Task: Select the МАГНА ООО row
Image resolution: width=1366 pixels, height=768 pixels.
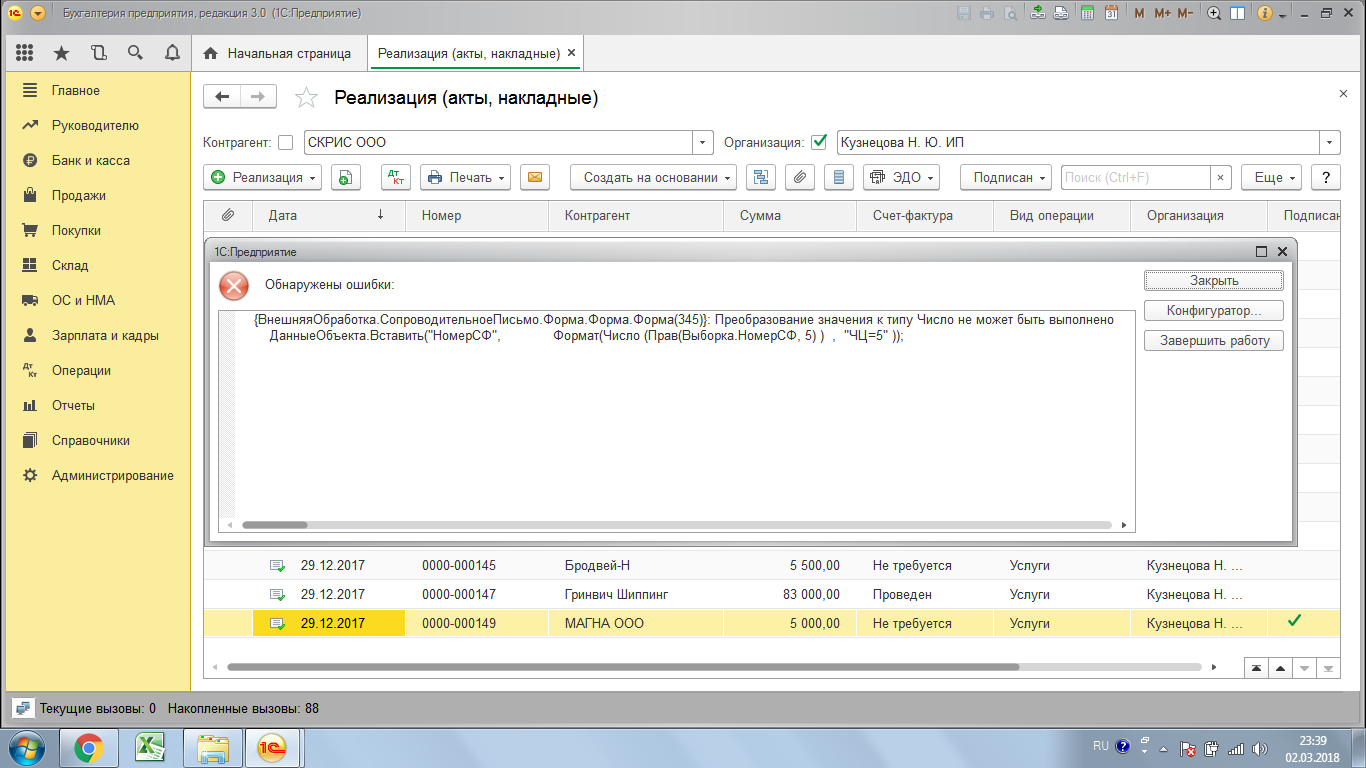Action: point(771,623)
